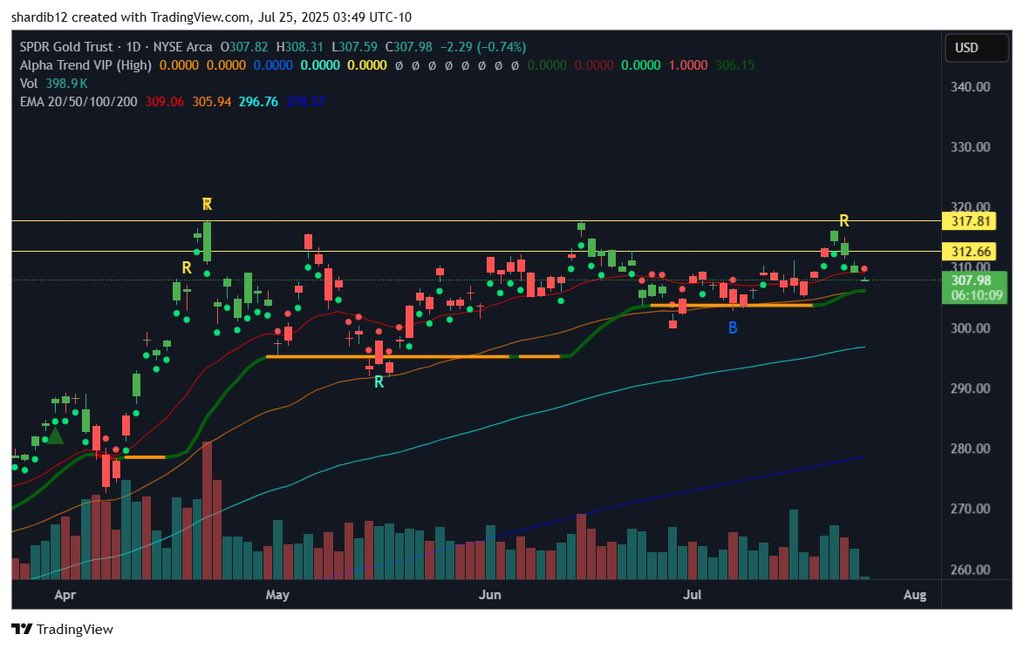1024x648 pixels.
Task: Click the 300.00 price axis label
Action: [x=970, y=329]
